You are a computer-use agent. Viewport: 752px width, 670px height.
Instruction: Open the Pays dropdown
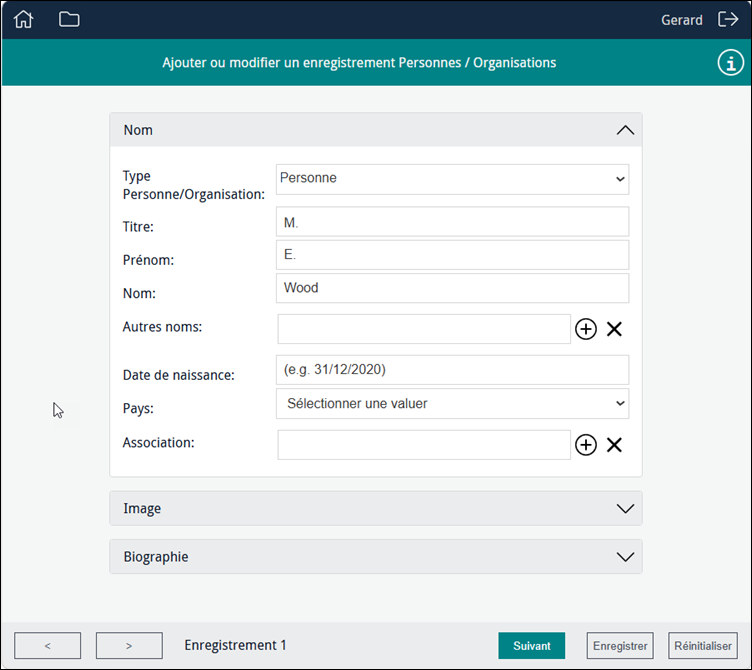(x=452, y=404)
